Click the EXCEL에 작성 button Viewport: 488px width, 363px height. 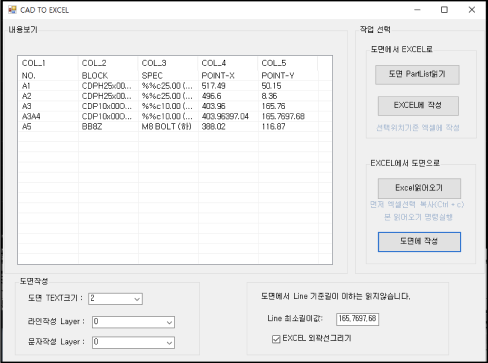418,106
